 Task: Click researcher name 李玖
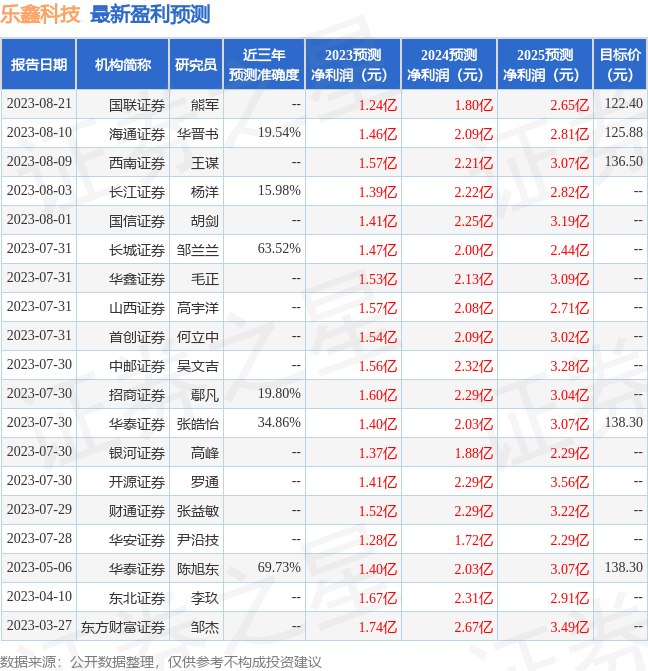click(205, 598)
